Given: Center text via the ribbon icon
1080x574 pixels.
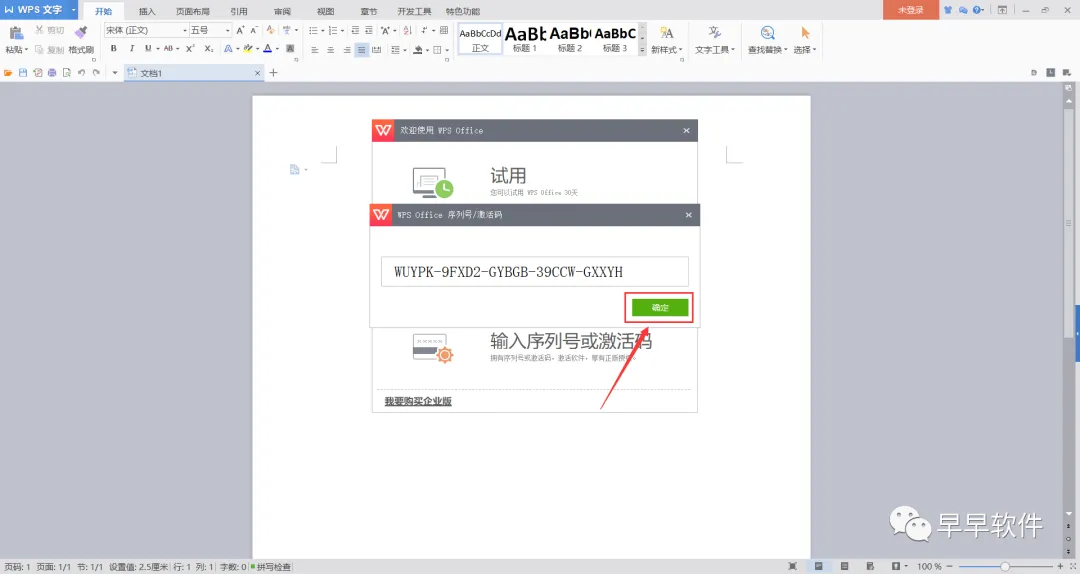Looking at the screenshot, I should pyautogui.click(x=330, y=50).
